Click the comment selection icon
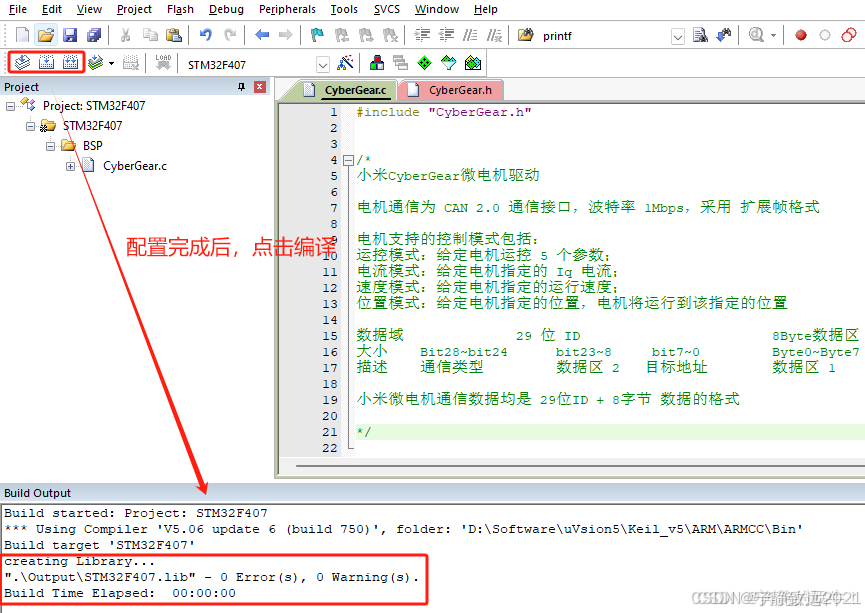865x613 pixels. tap(470, 35)
